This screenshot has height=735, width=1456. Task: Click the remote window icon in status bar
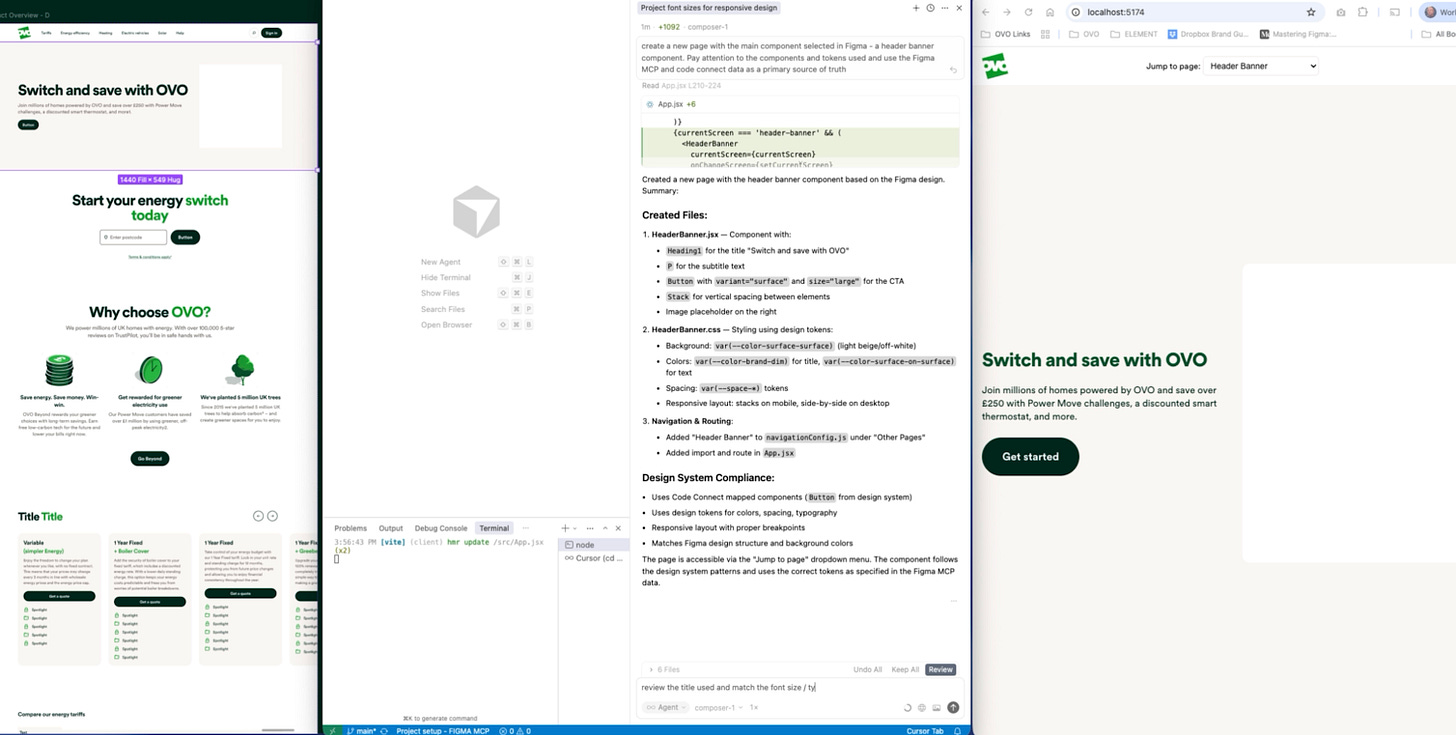point(333,730)
